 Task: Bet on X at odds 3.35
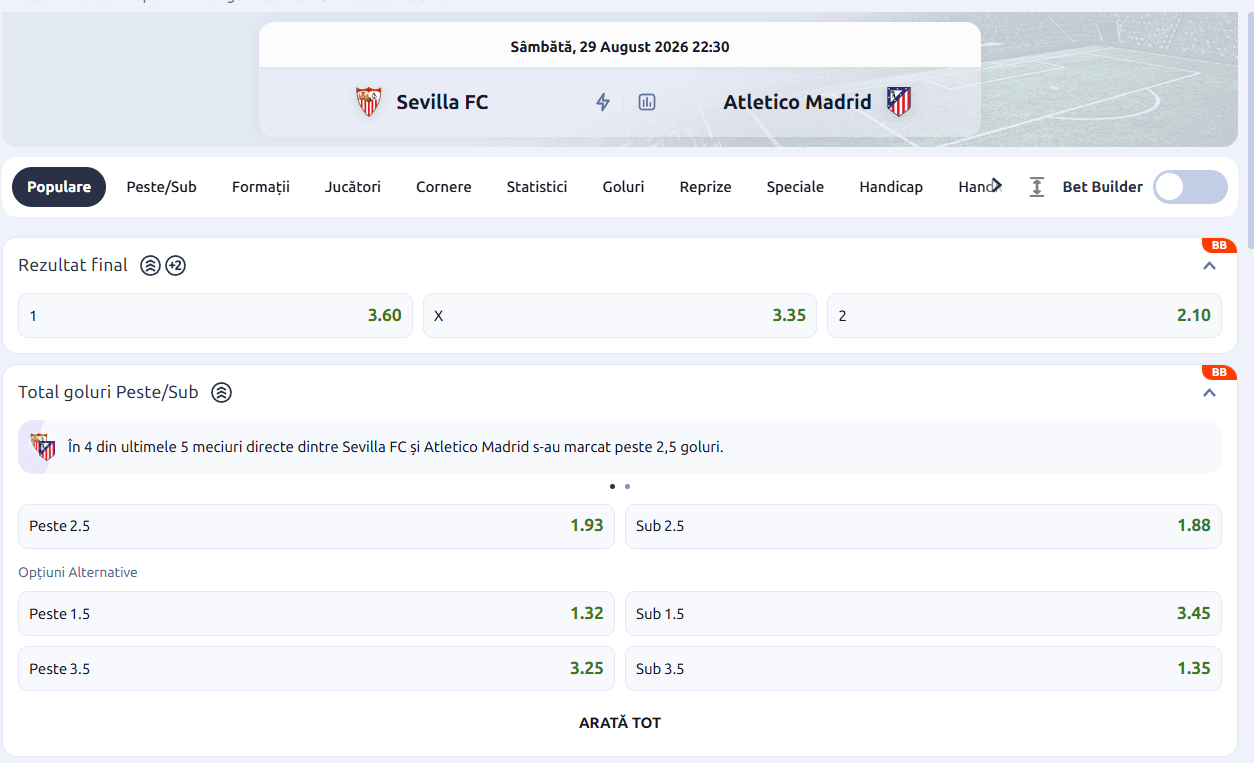tap(620, 316)
